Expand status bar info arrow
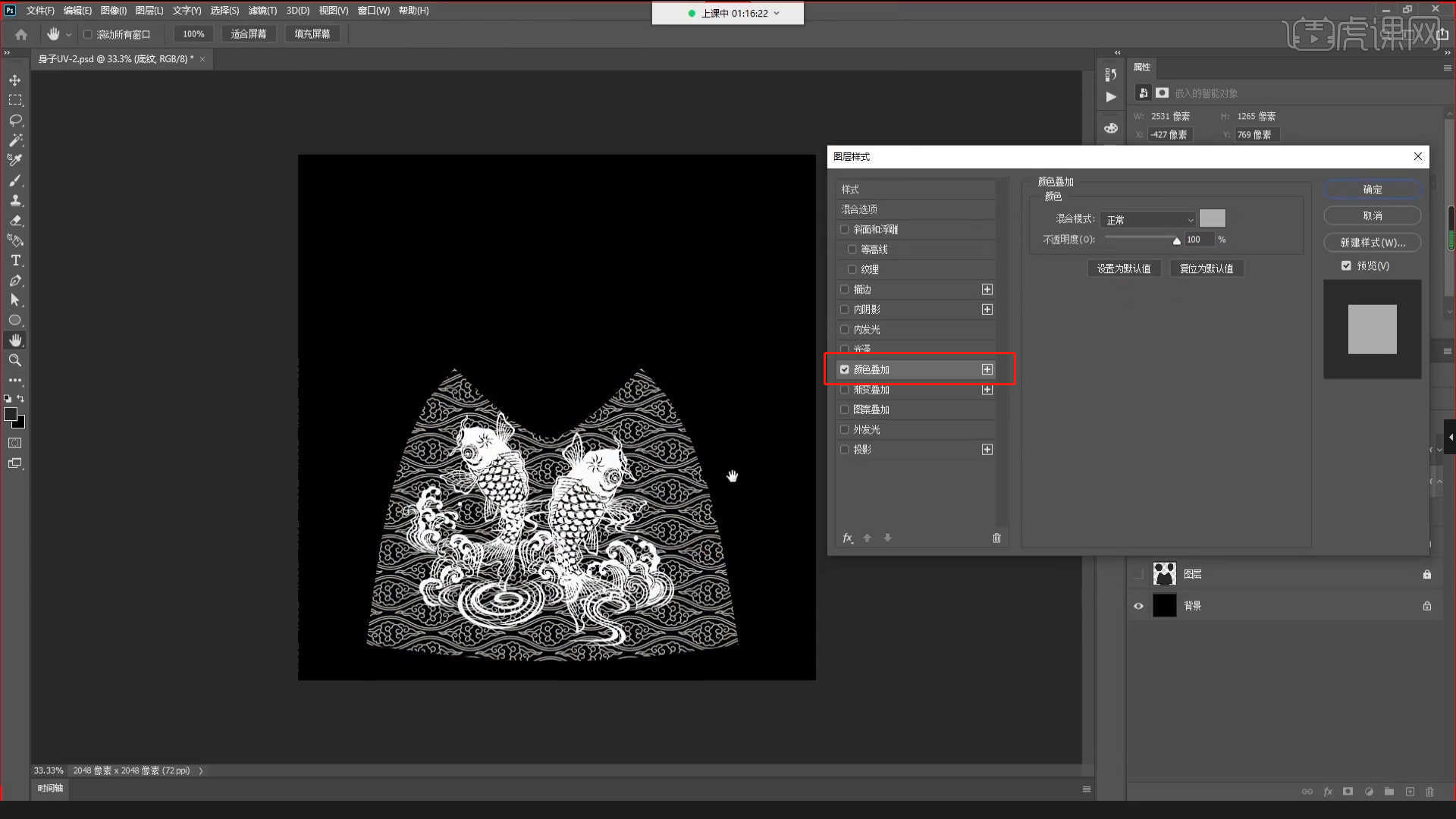 201,770
